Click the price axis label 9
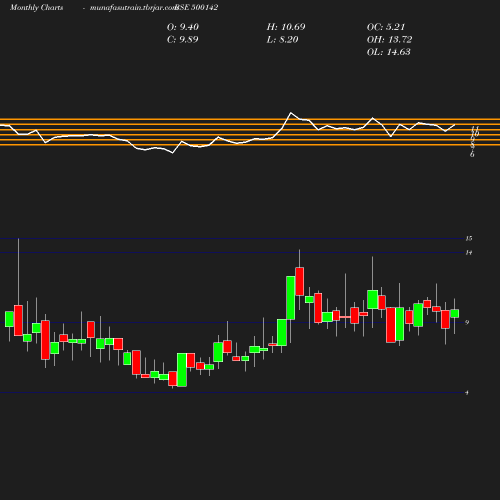This screenshot has width=500, height=500. 467,322
